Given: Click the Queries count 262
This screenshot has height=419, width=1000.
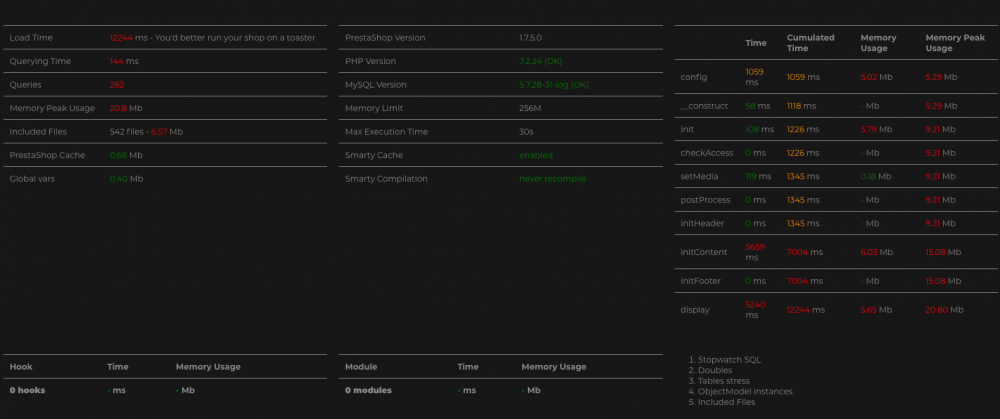Looking at the screenshot, I should click(x=117, y=85).
